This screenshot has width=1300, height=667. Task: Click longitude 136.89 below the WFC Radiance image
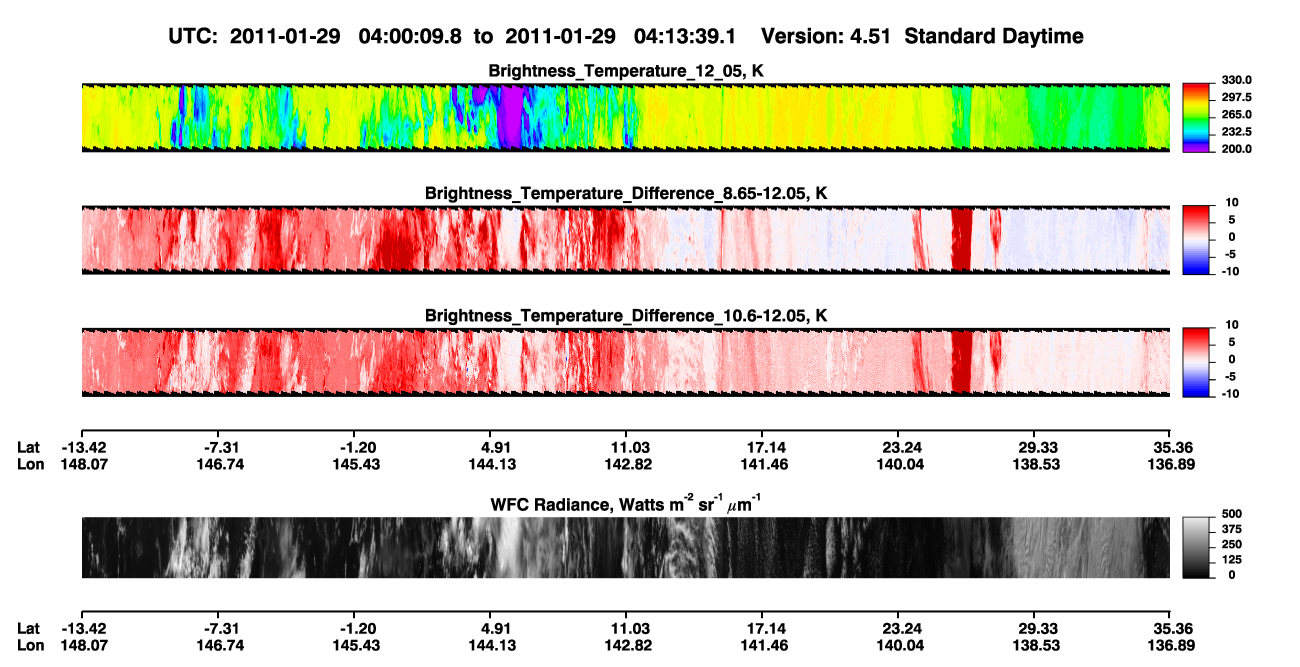[x=1170, y=645]
